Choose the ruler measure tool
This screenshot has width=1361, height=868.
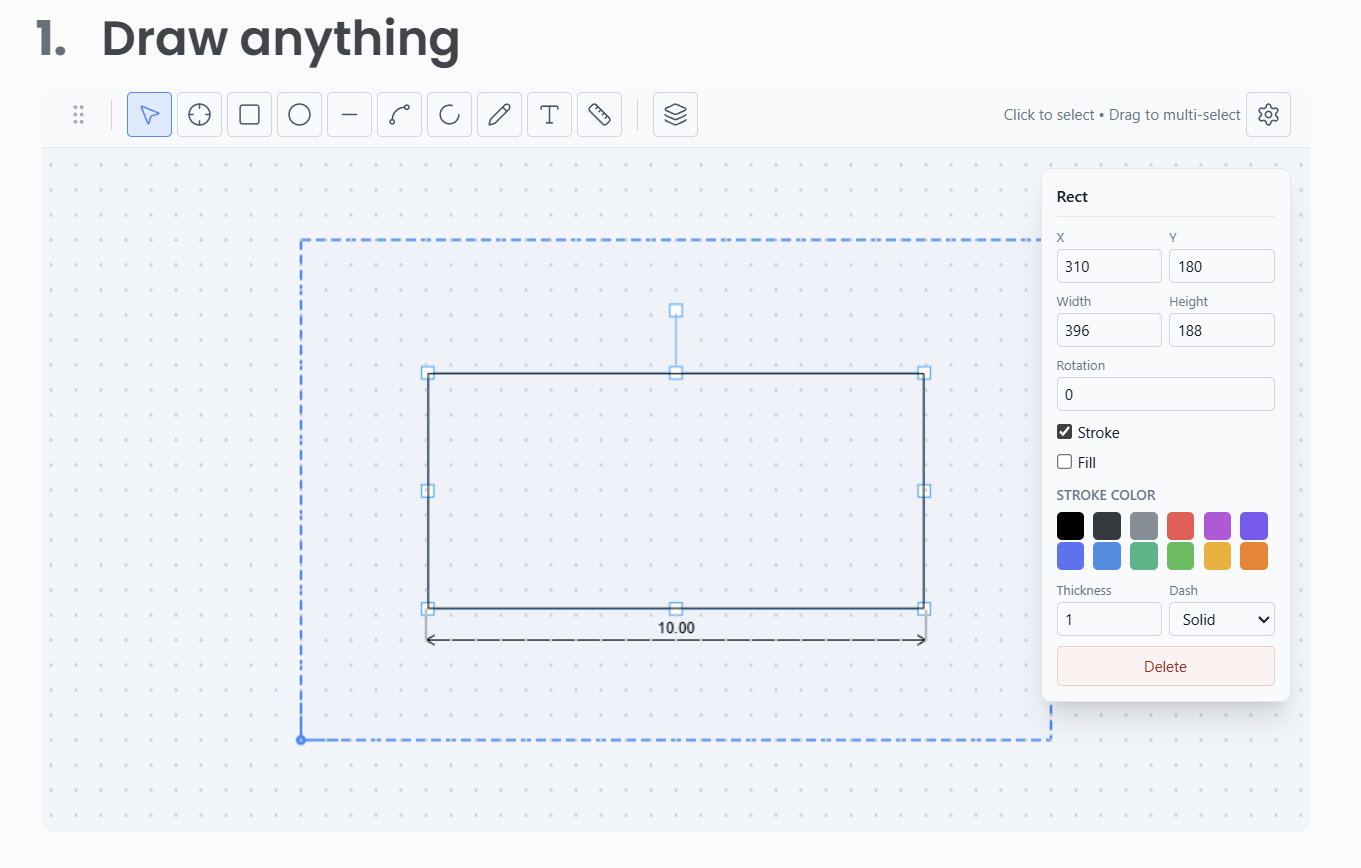coord(599,115)
